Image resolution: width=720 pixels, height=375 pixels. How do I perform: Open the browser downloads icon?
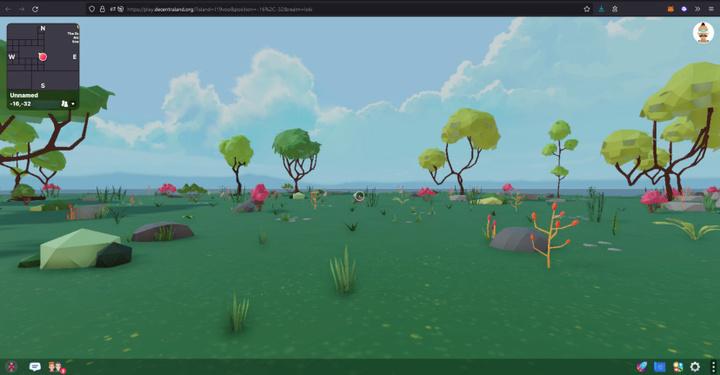click(602, 9)
